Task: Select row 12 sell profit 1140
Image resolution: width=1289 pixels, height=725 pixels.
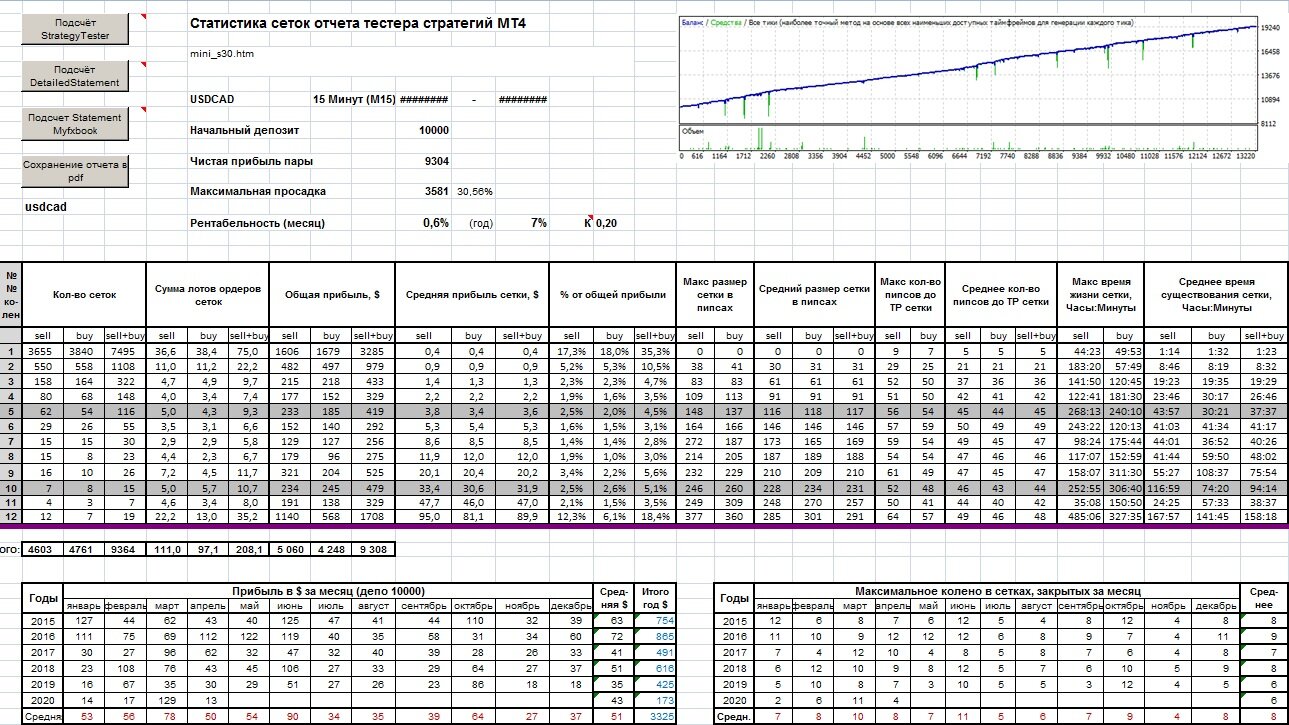Action: point(291,518)
